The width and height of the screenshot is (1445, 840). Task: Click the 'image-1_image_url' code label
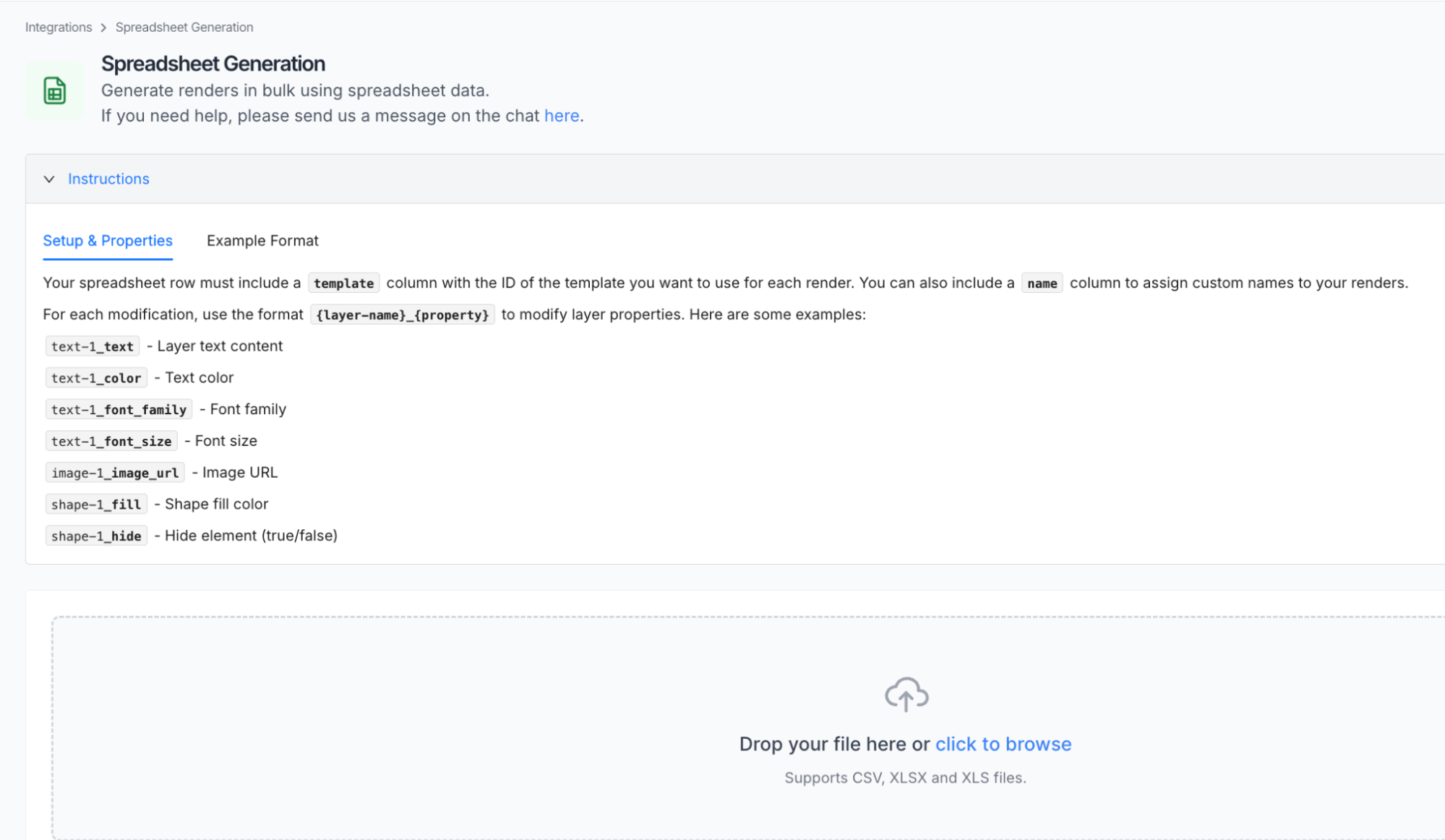point(115,473)
